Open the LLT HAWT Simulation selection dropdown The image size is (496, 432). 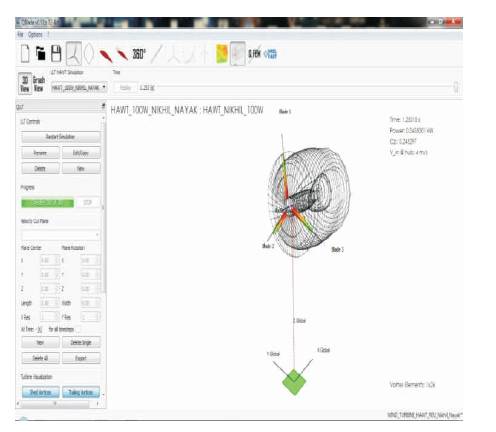79,87
